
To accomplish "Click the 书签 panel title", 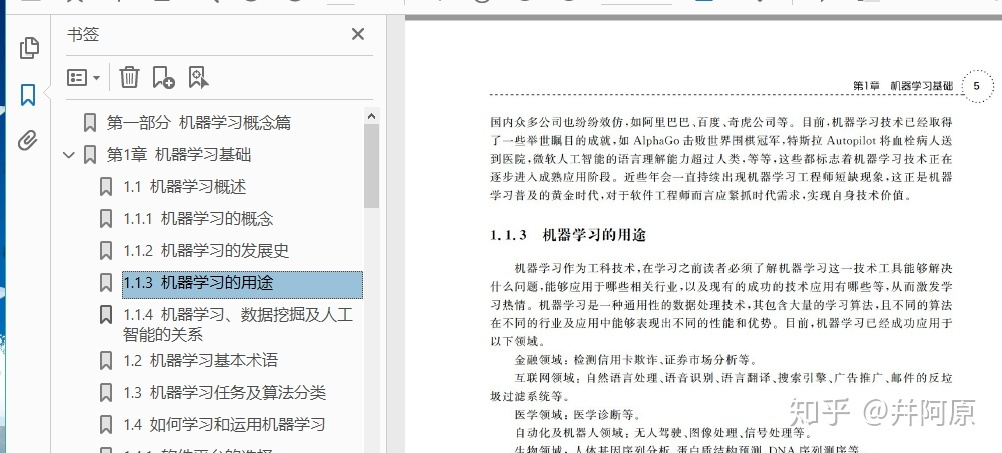I will (x=83, y=35).
